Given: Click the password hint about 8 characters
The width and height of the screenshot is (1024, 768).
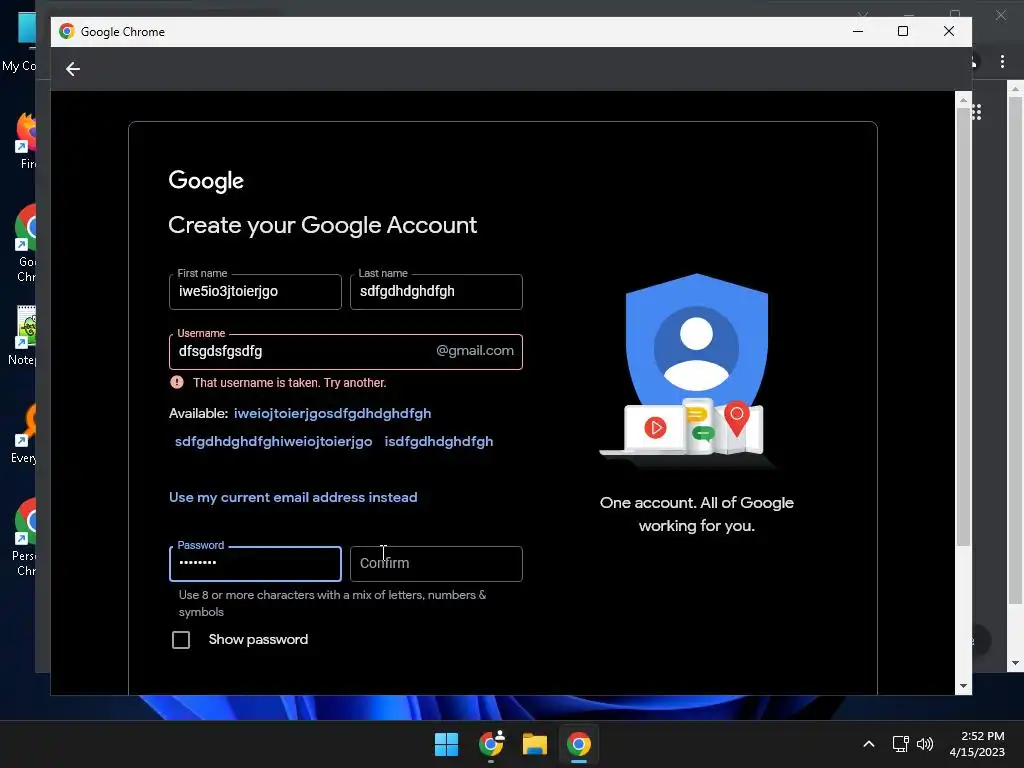Looking at the screenshot, I should (332, 603).
